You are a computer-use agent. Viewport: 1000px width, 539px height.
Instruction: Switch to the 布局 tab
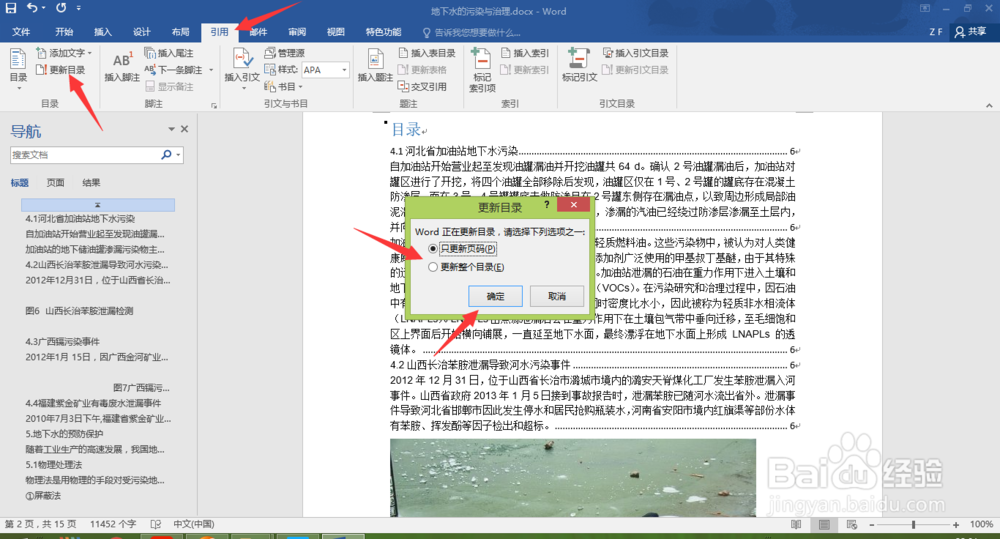coord(180,32)
